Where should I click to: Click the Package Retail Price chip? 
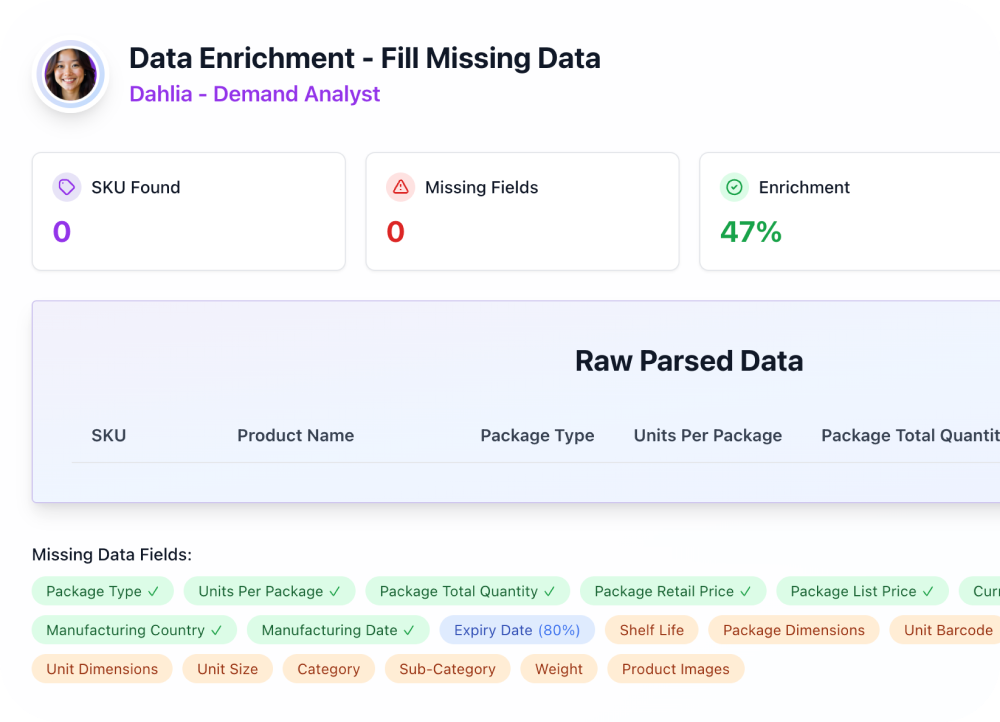[x=672, y=591]
